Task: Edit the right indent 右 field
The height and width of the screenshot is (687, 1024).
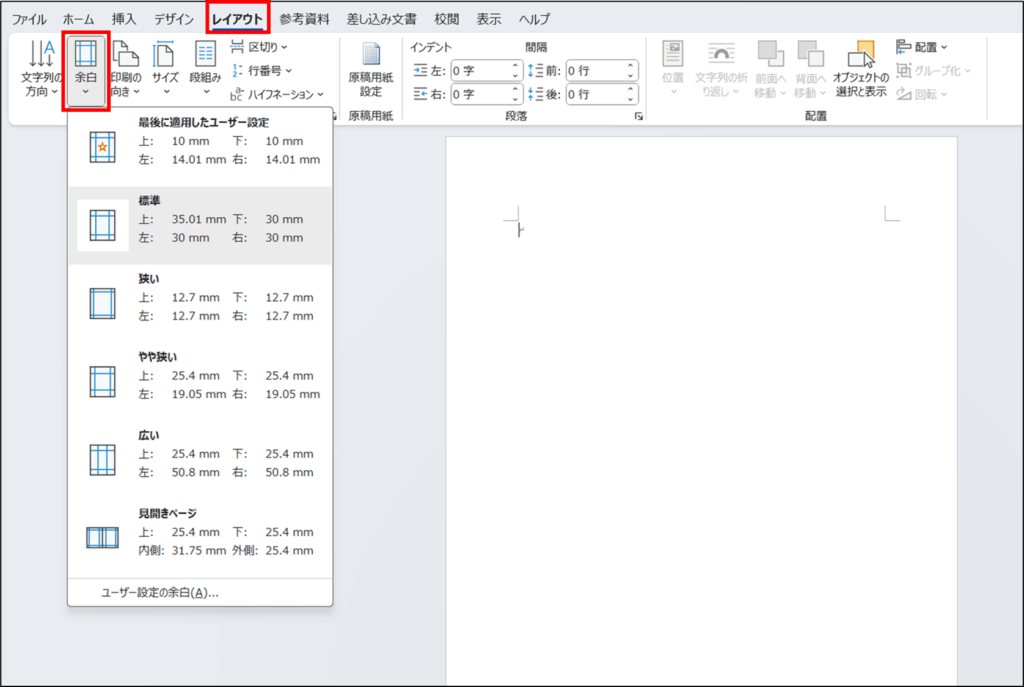Action: pos(481,95)
